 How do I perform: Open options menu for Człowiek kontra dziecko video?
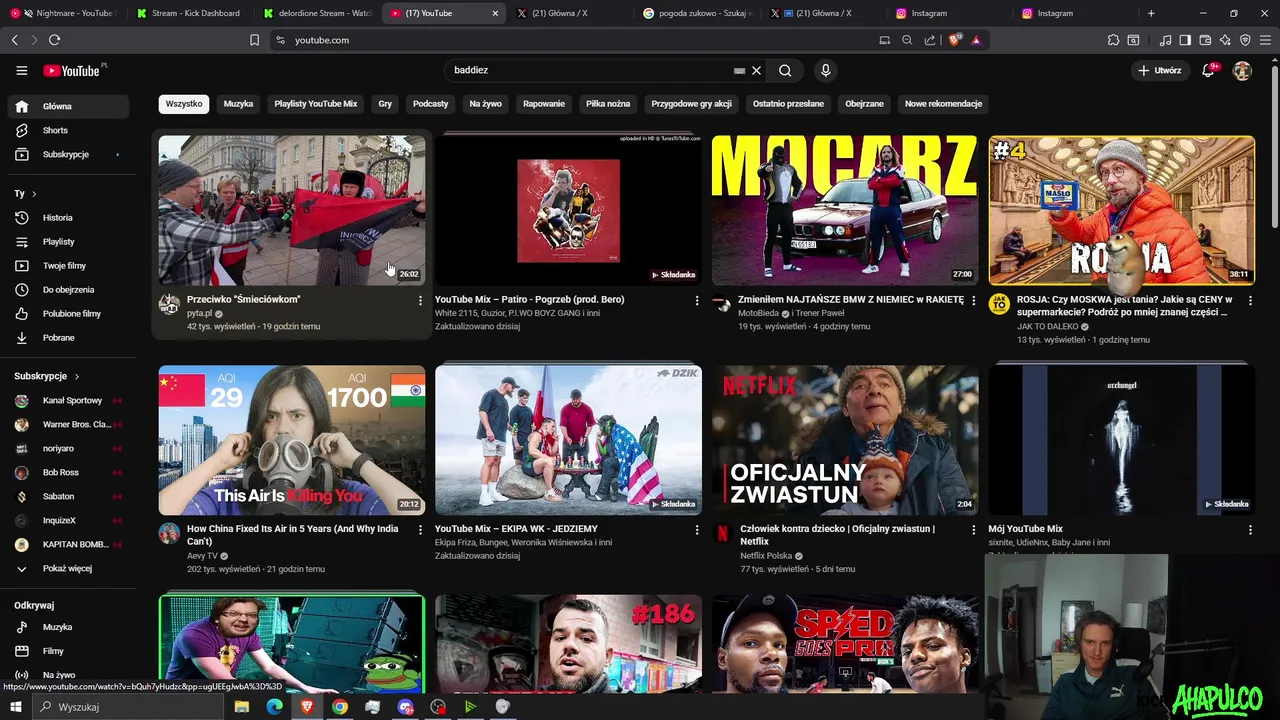[973, 529]
